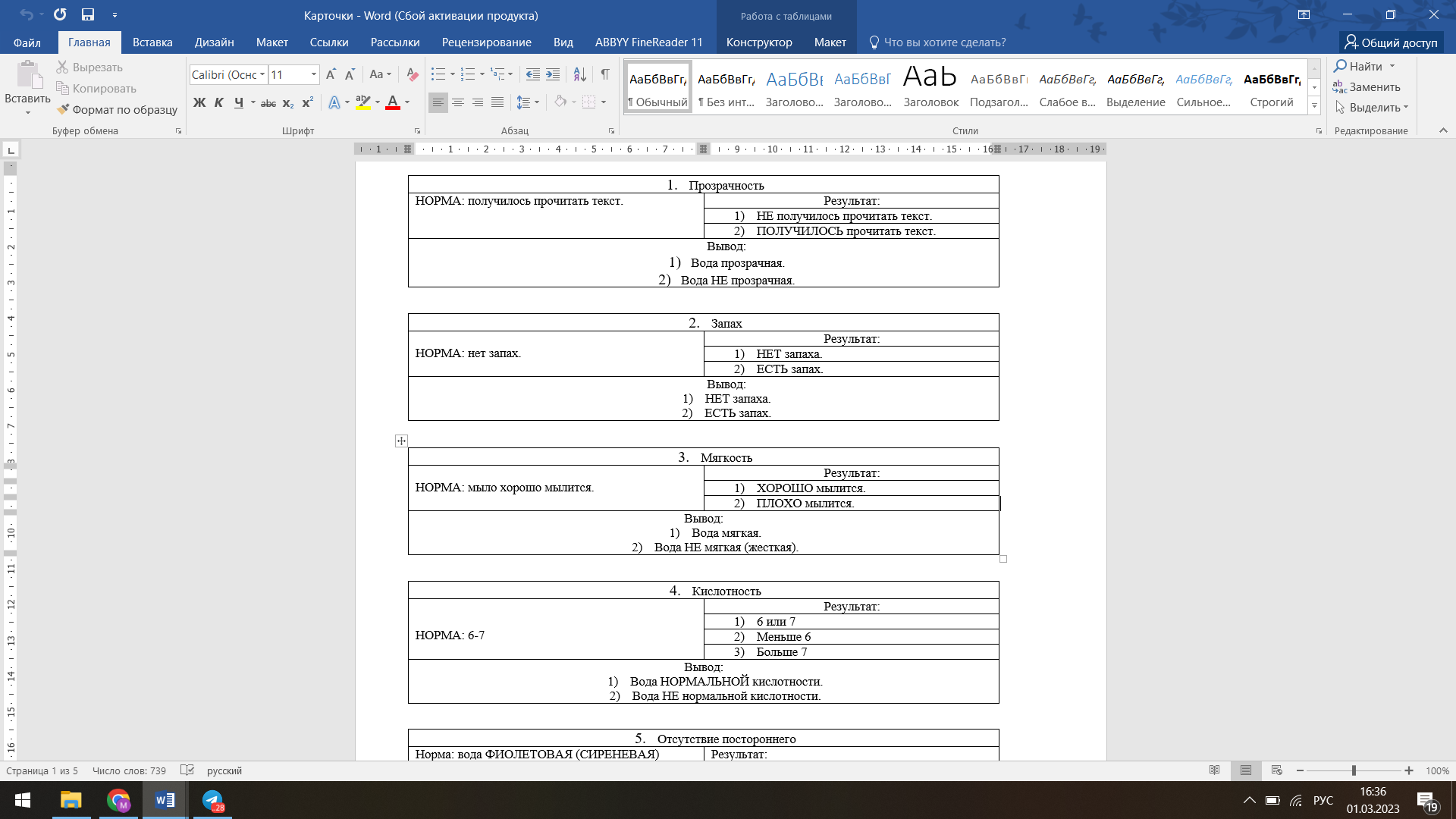Apply the yellow text highlight color
The width and height of the screenshot is (1456, 819).
click(x=363, y=102)
